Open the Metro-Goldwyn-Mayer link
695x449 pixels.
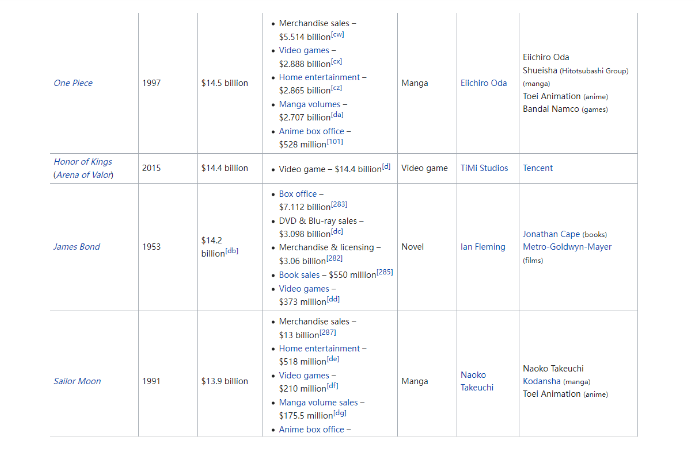coord(567,247)
